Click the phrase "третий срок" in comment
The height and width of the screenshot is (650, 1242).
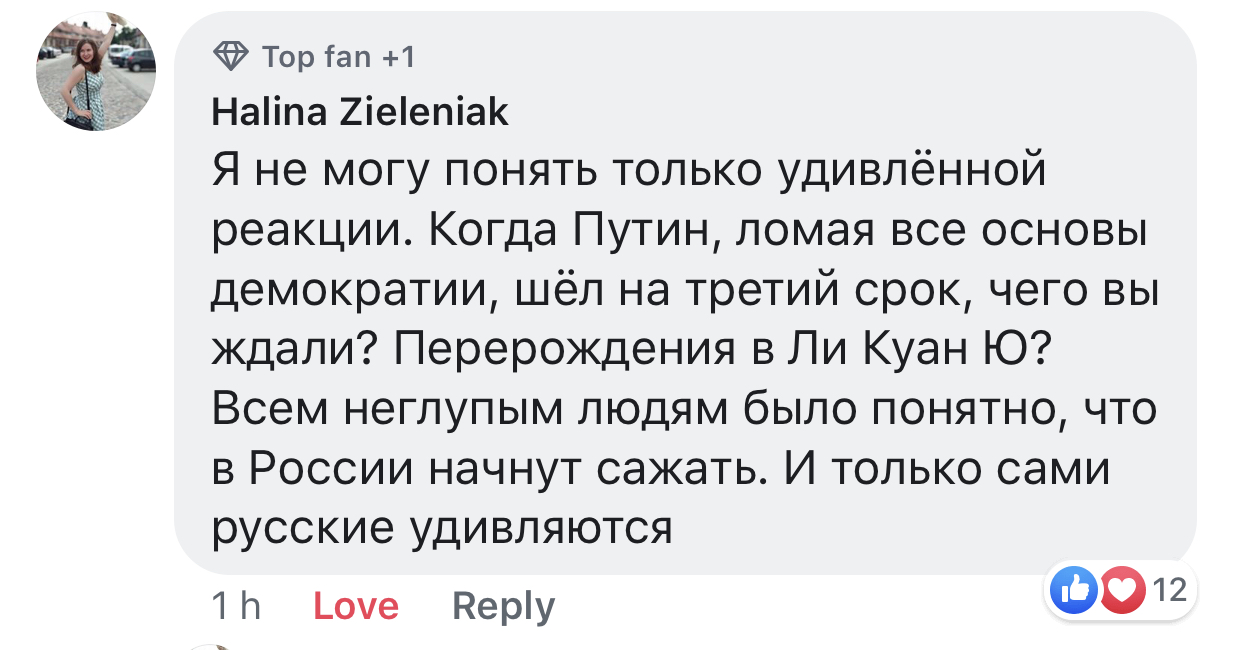tap(863, 290)
